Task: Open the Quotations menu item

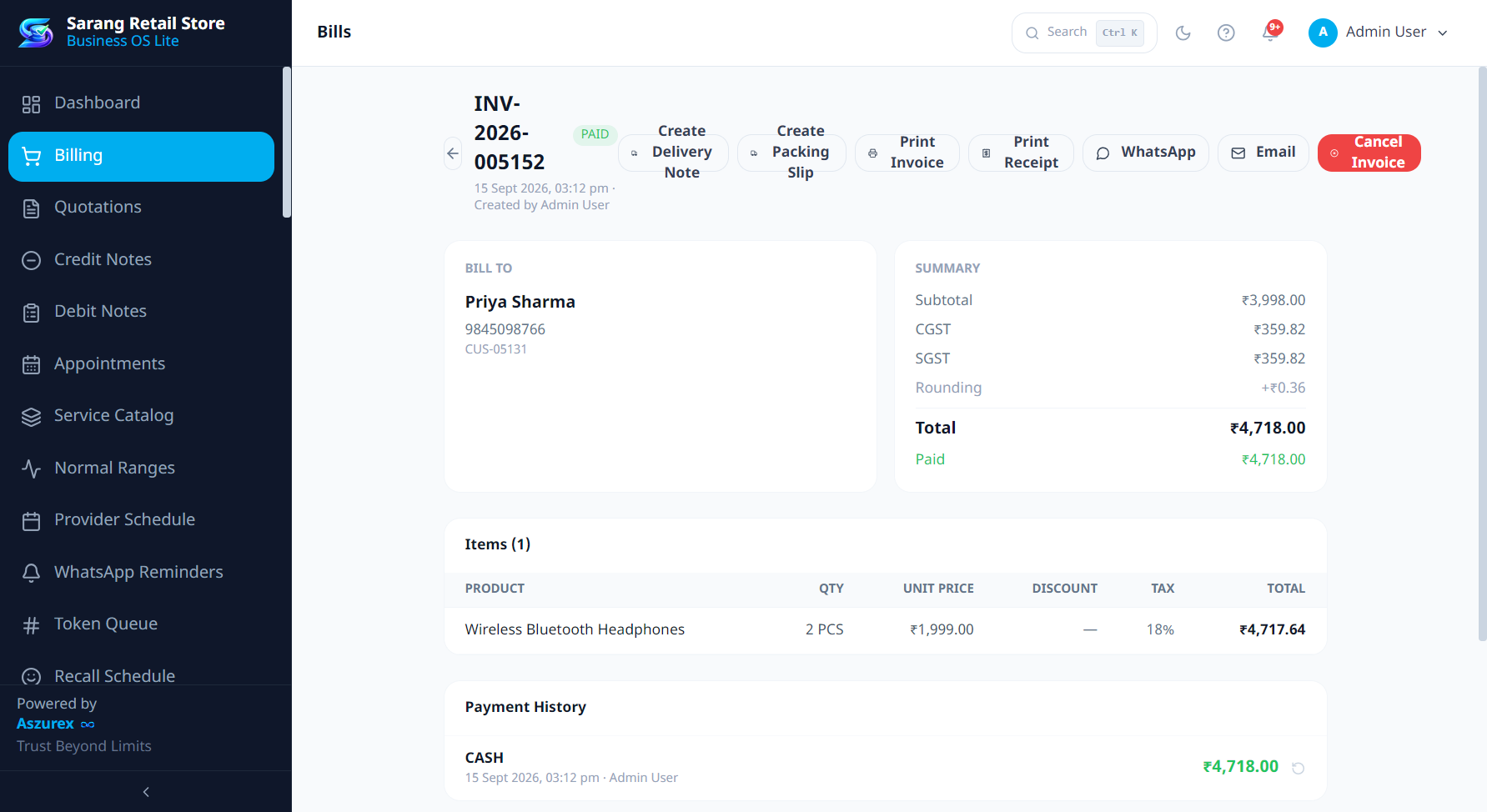Action: [142, 208]
